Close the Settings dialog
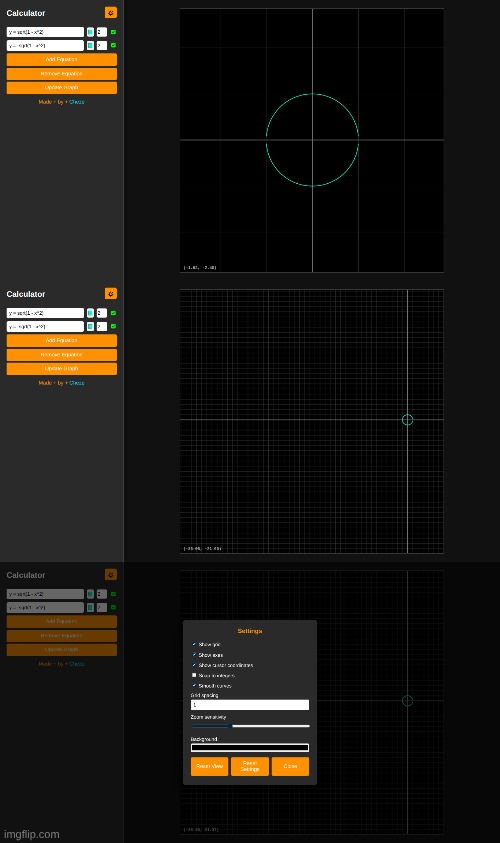 coord(290,766)
